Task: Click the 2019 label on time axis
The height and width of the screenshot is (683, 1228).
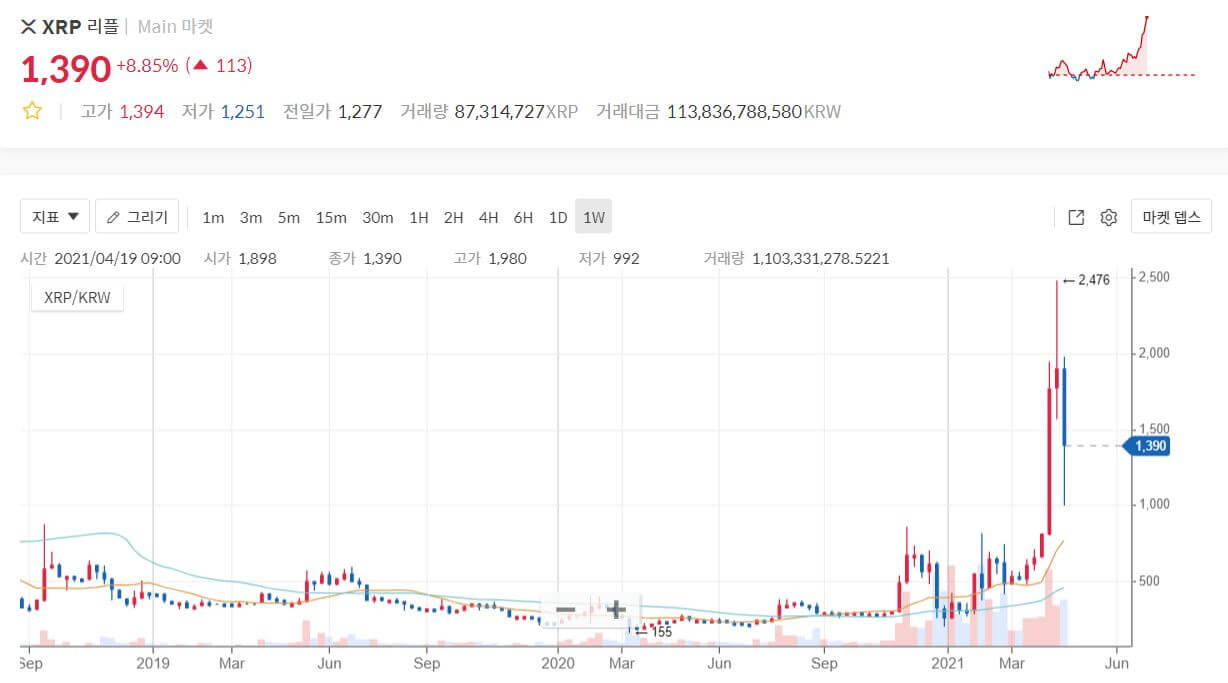Action: pyautogui.click(x=153, y=662)
